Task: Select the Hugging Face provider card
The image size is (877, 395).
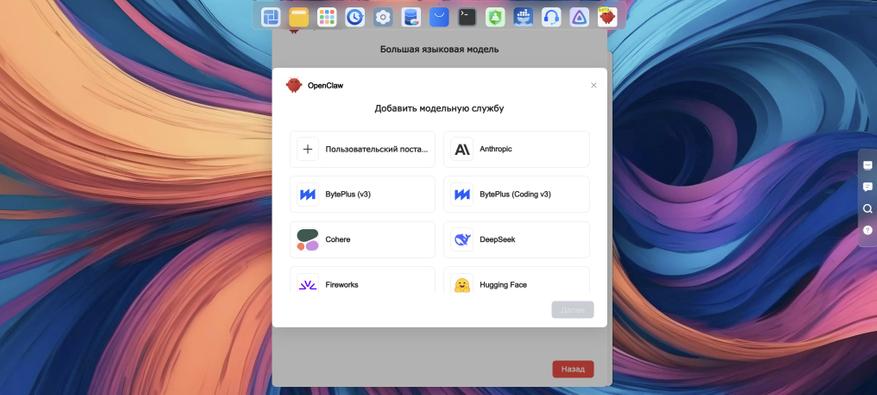Action: 516,280
